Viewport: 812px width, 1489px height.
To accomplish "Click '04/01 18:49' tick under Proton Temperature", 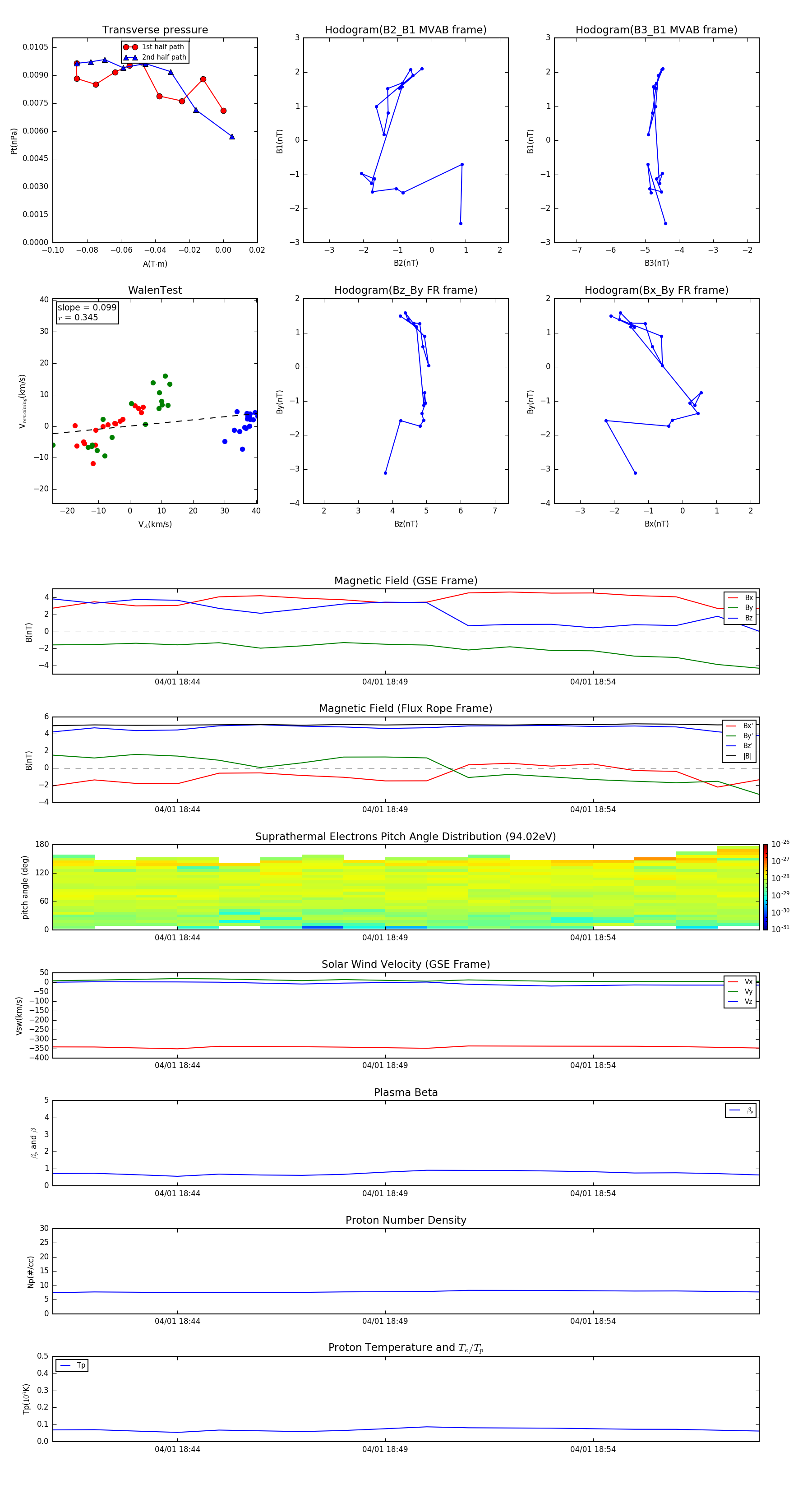I will click(x=385, y=1449).
